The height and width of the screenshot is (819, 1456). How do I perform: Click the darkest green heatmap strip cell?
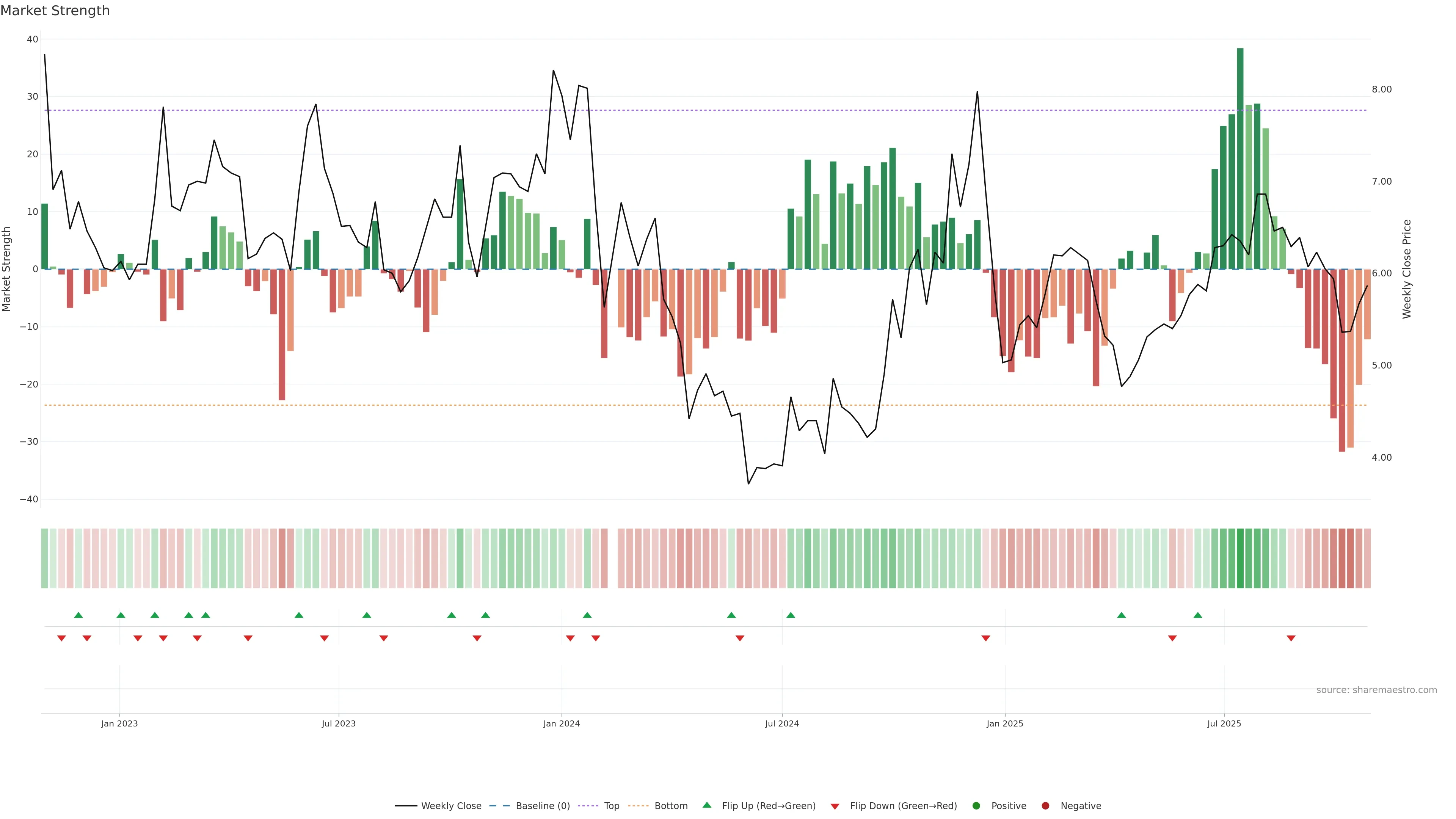1240,558
